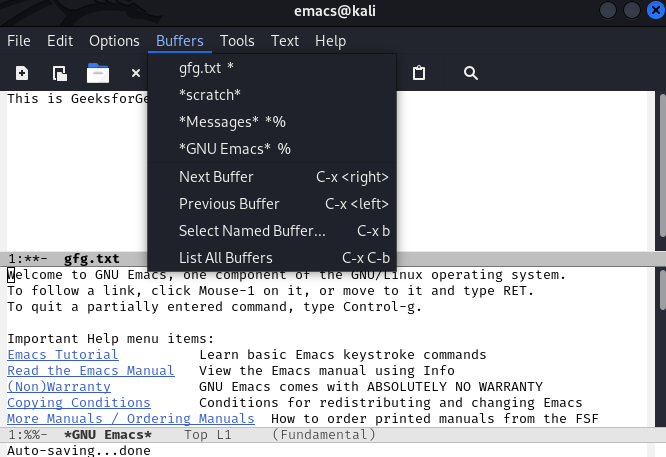Click the Paste clipboard toolbar icon
This screenshot has width=666, height=457.
(x=419, y=73)
